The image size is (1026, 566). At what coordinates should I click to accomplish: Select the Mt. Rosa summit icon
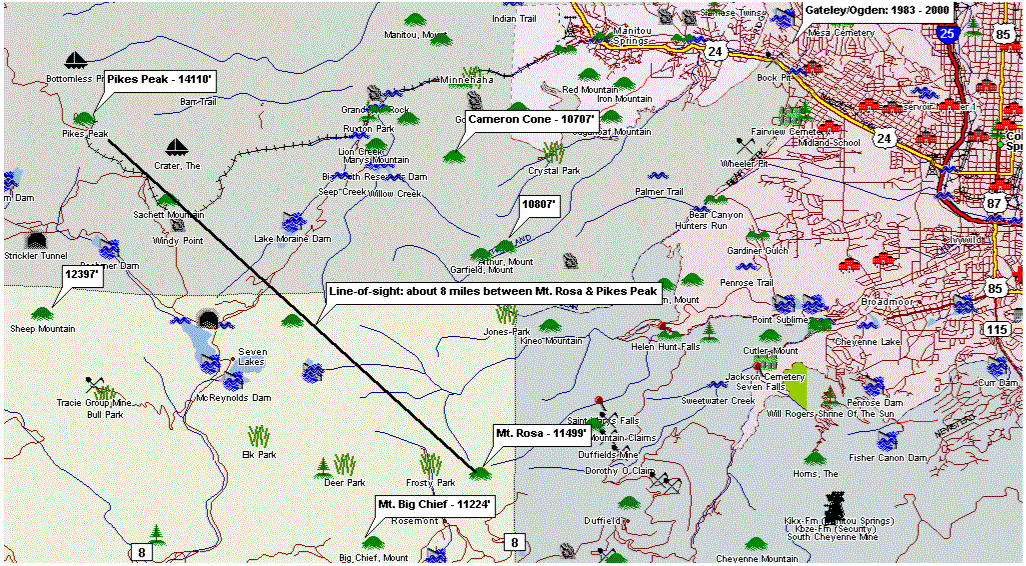tap(480, 473)
